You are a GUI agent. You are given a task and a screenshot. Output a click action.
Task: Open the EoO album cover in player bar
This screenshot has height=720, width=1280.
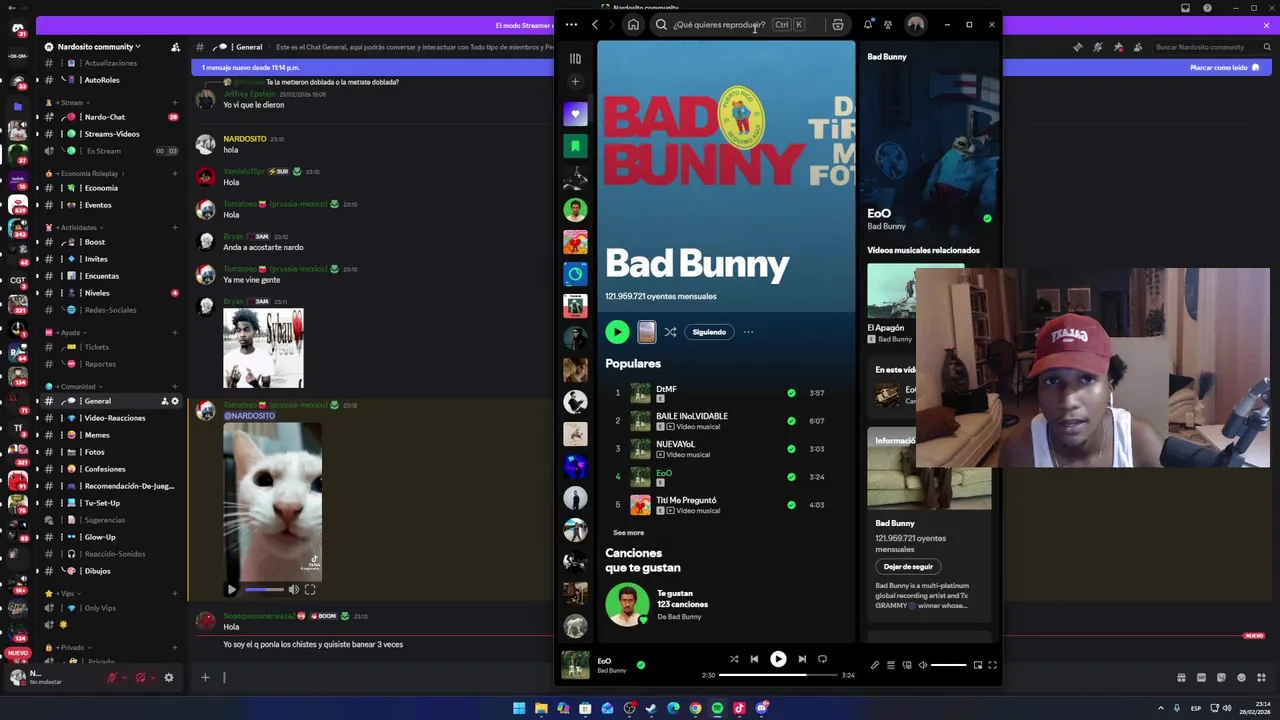(575, 665)
